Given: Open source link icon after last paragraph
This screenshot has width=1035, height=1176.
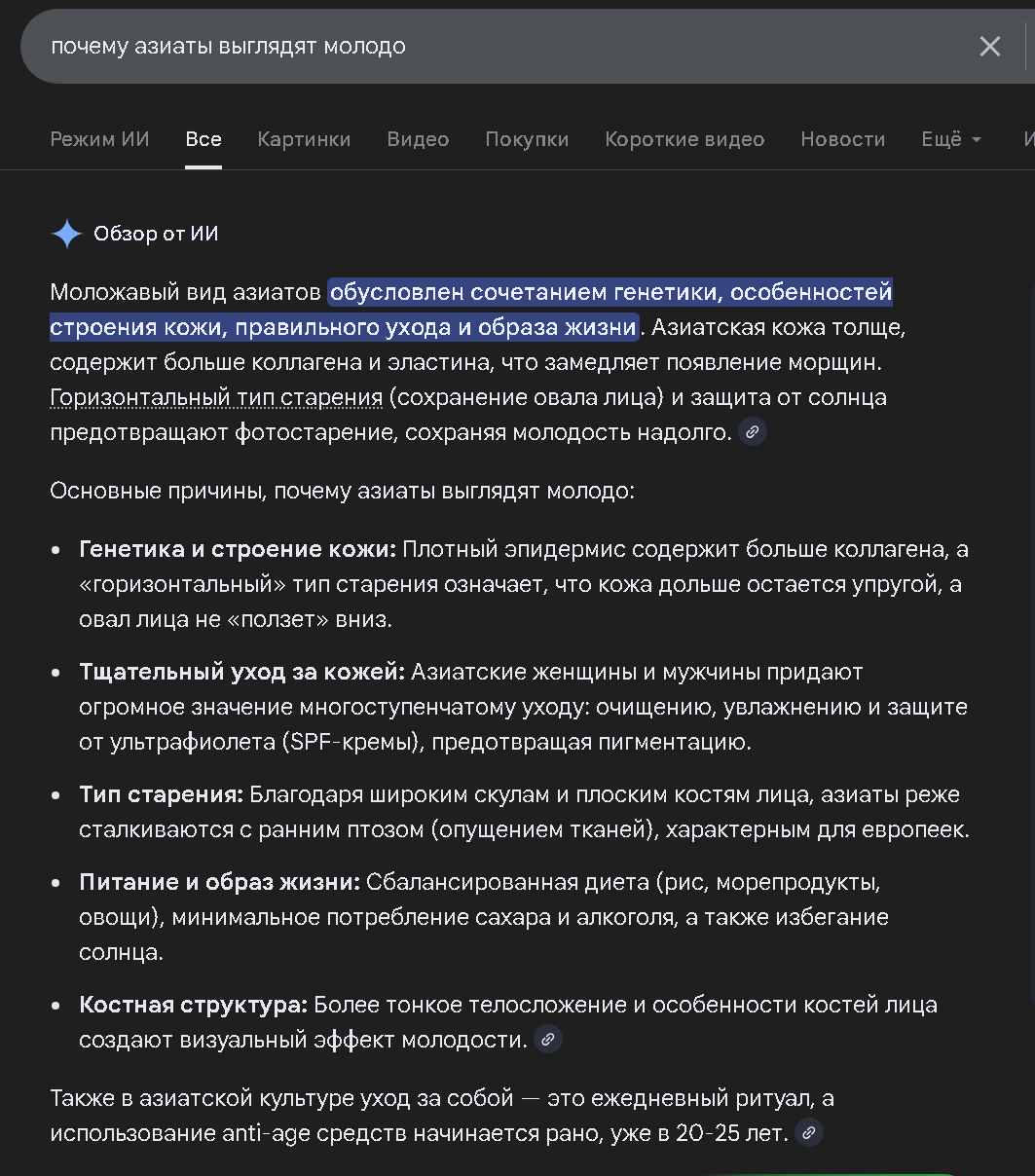Looking at the screenshot, I should coord(809,1133).
